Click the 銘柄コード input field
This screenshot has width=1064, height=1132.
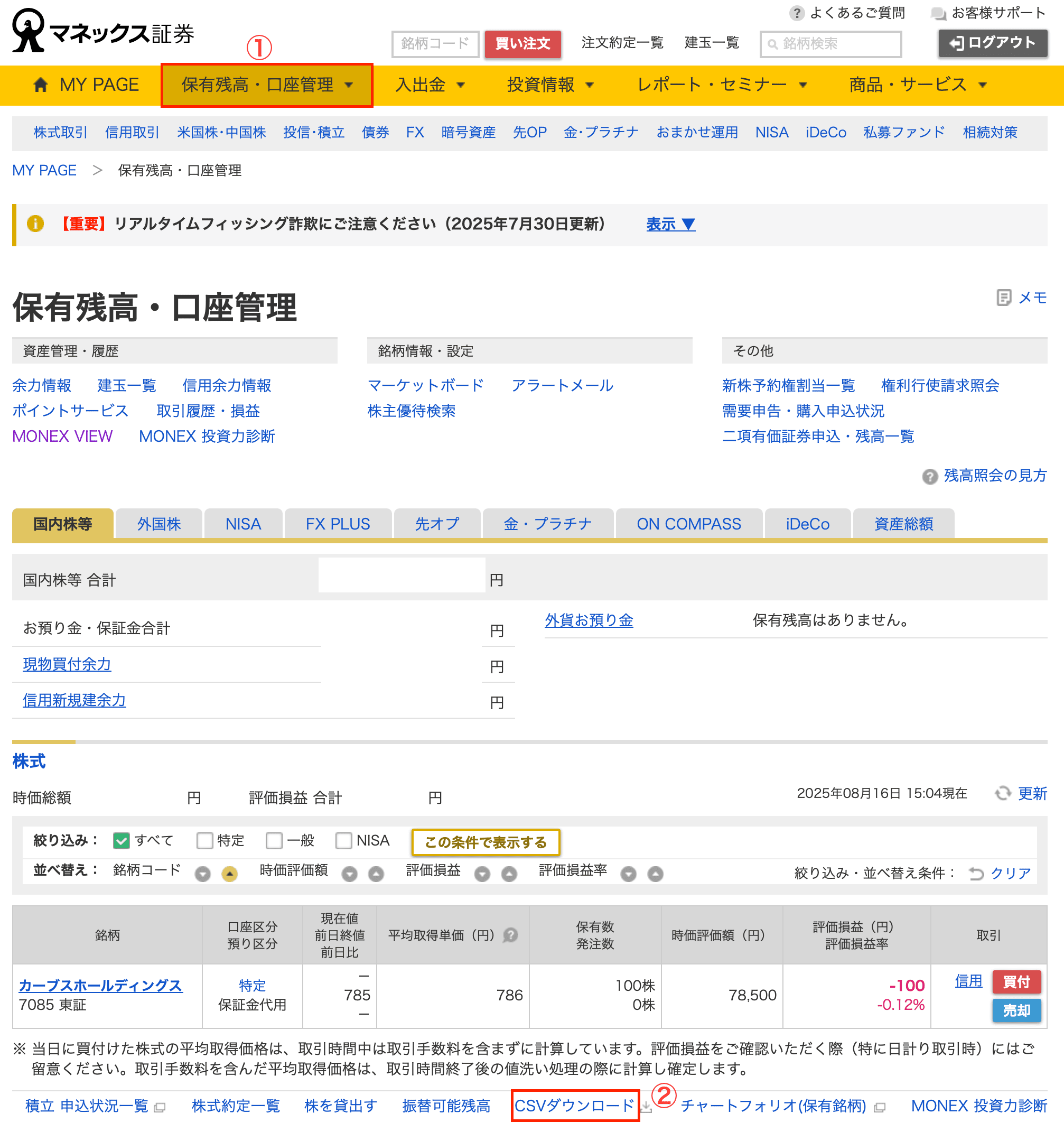435,44
